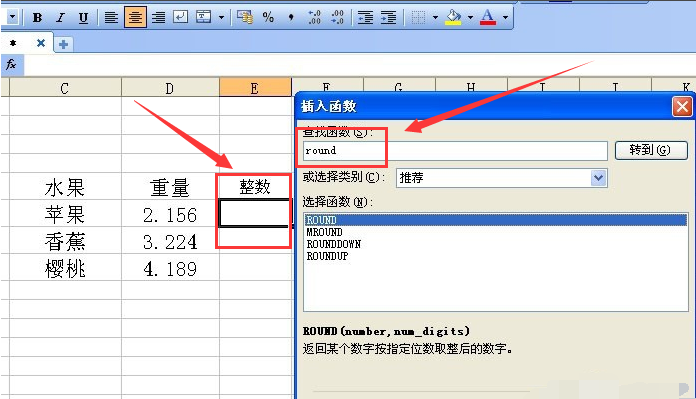The width and height of the screenshot is (696, 399).
Task: Increase indent
Action: click(x=388, y=18)
